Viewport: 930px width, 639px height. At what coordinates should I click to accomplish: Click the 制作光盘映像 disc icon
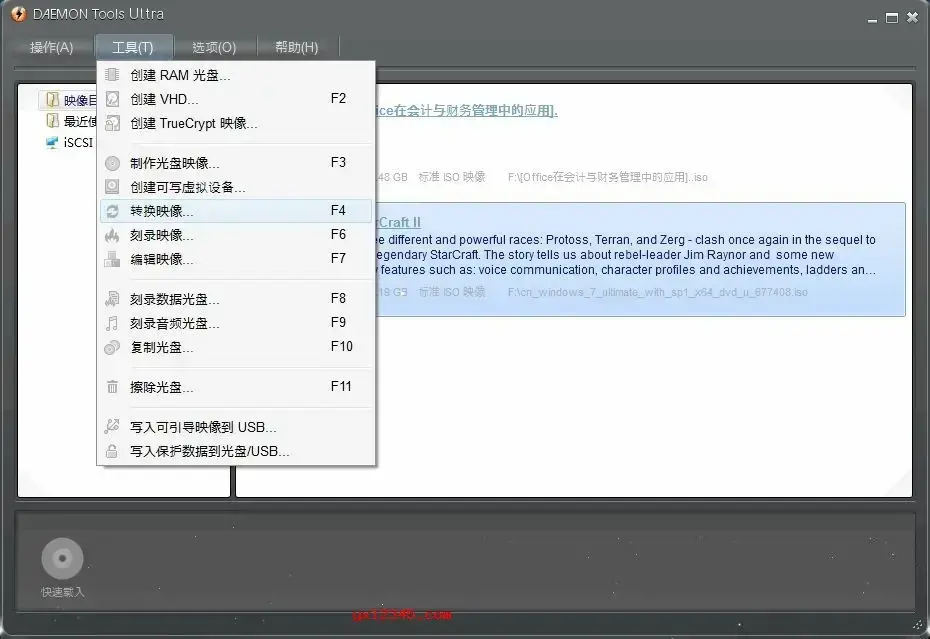(112, 163)
